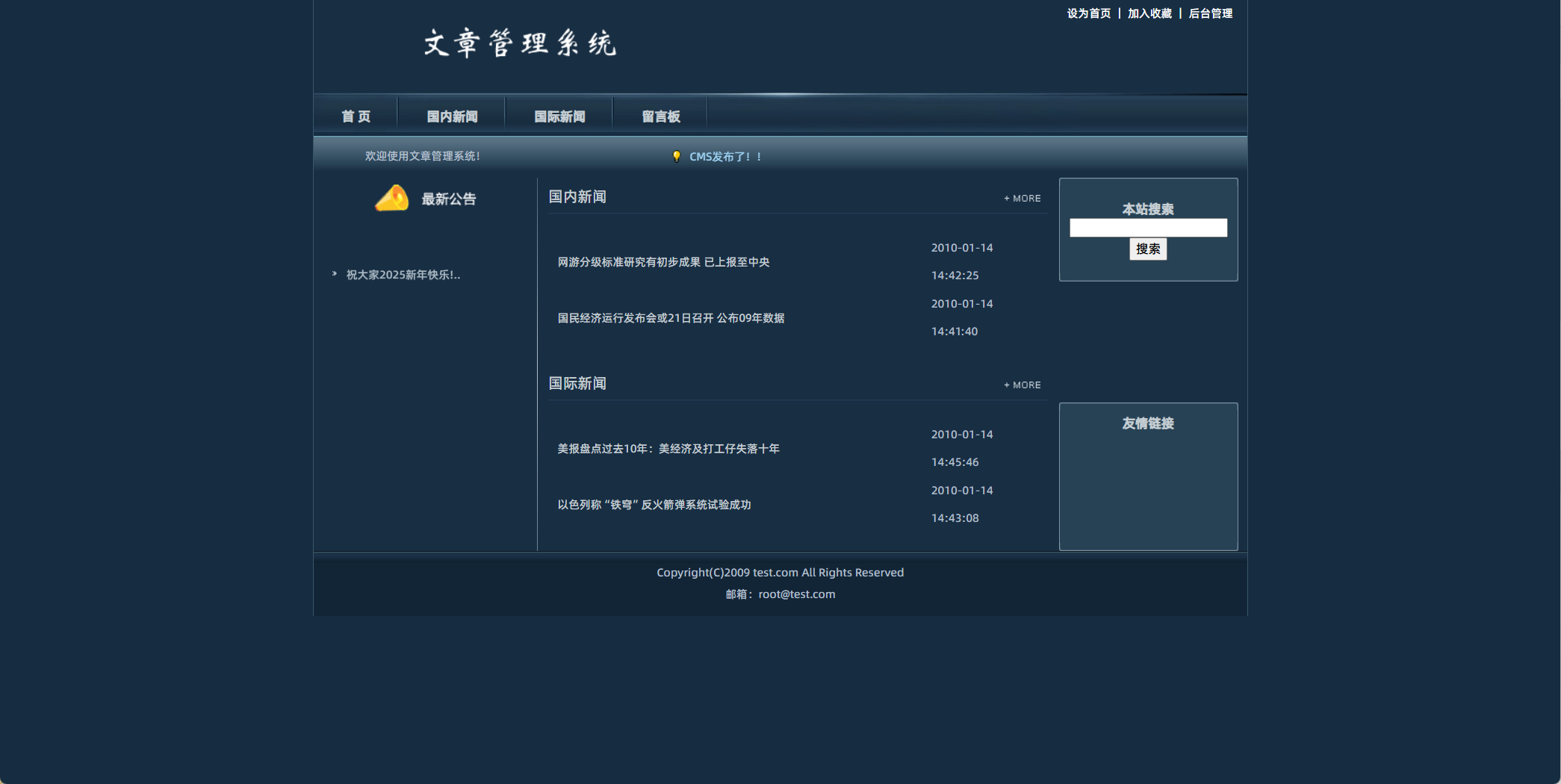
Task: Click the yellow megaphone announcement icon
Action: pos(391,199)
